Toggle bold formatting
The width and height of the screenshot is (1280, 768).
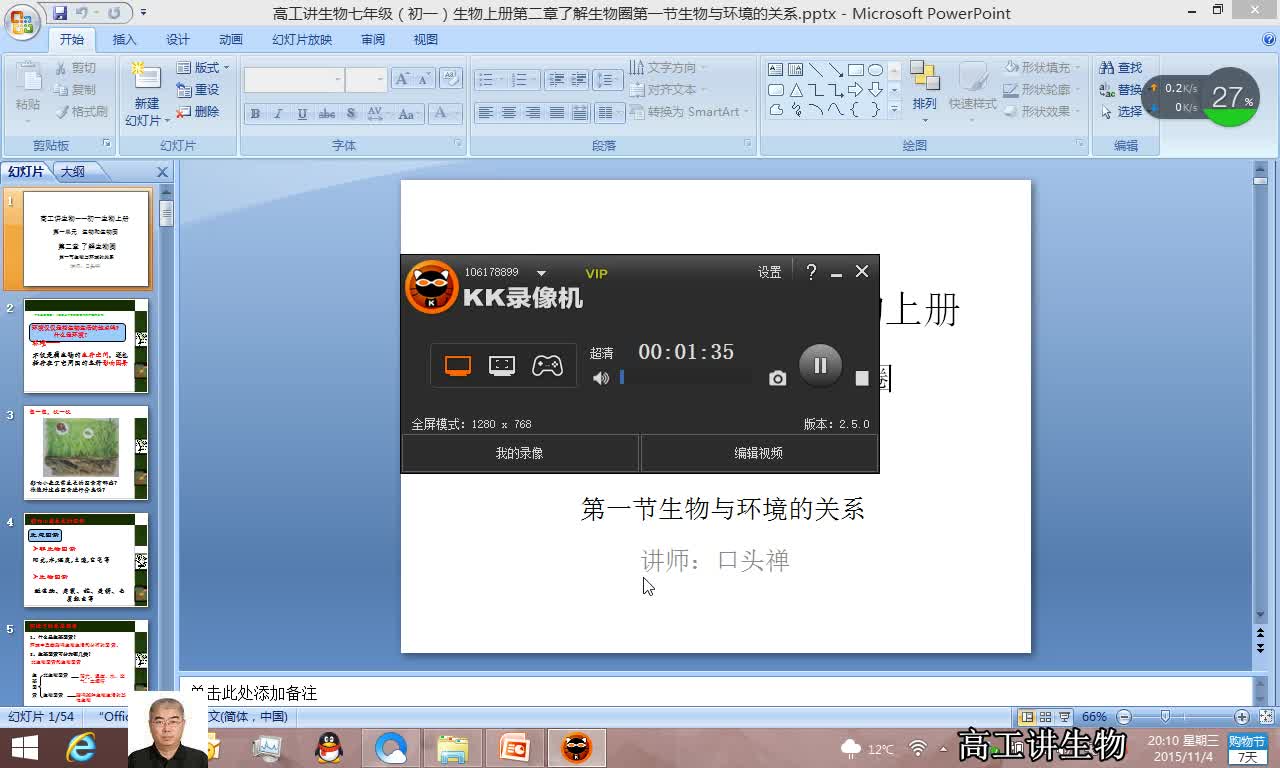(x=255, y=114)
